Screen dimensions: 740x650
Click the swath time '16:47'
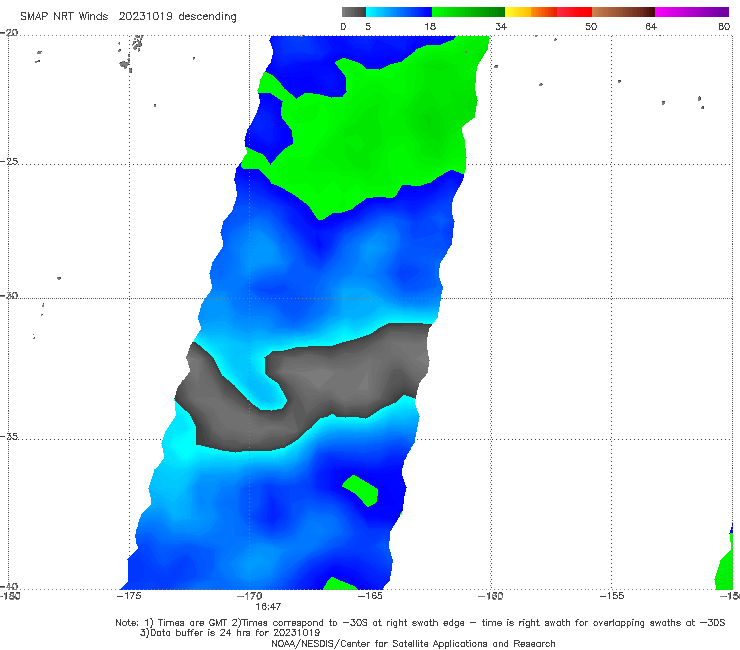point(269,607)
